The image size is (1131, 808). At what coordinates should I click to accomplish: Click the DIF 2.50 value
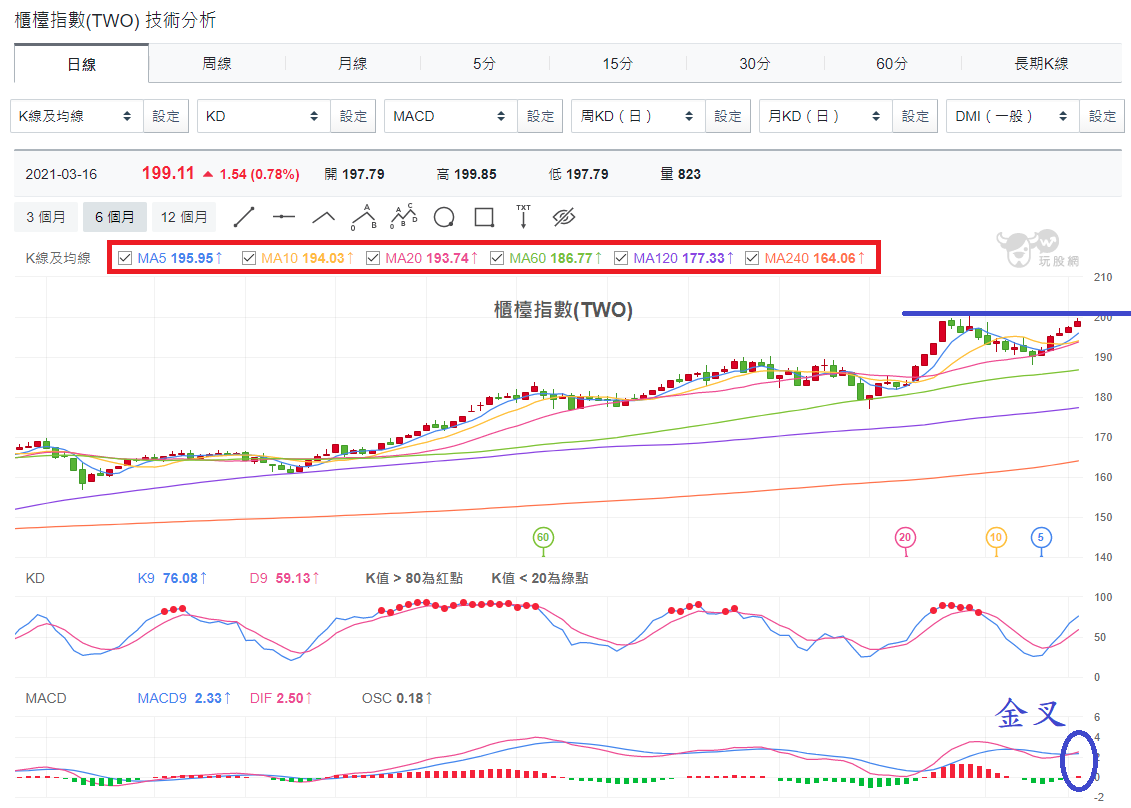click(x=281, y=698)
